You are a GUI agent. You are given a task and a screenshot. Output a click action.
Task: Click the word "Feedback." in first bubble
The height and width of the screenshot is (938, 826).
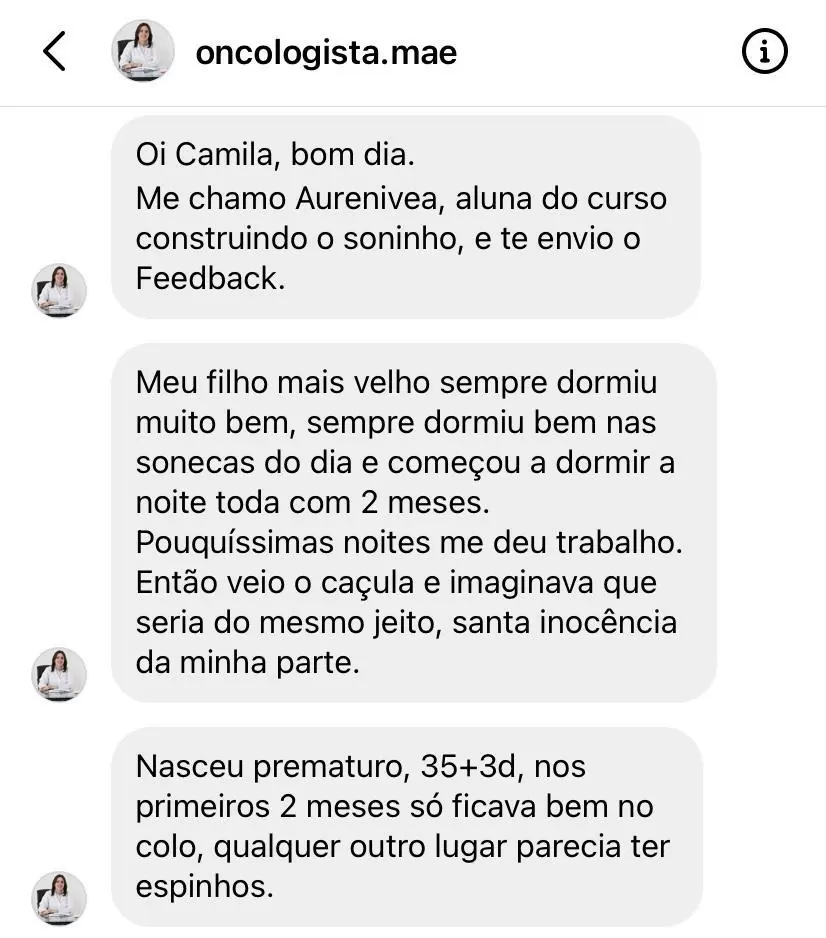click(x=210, y=278)
